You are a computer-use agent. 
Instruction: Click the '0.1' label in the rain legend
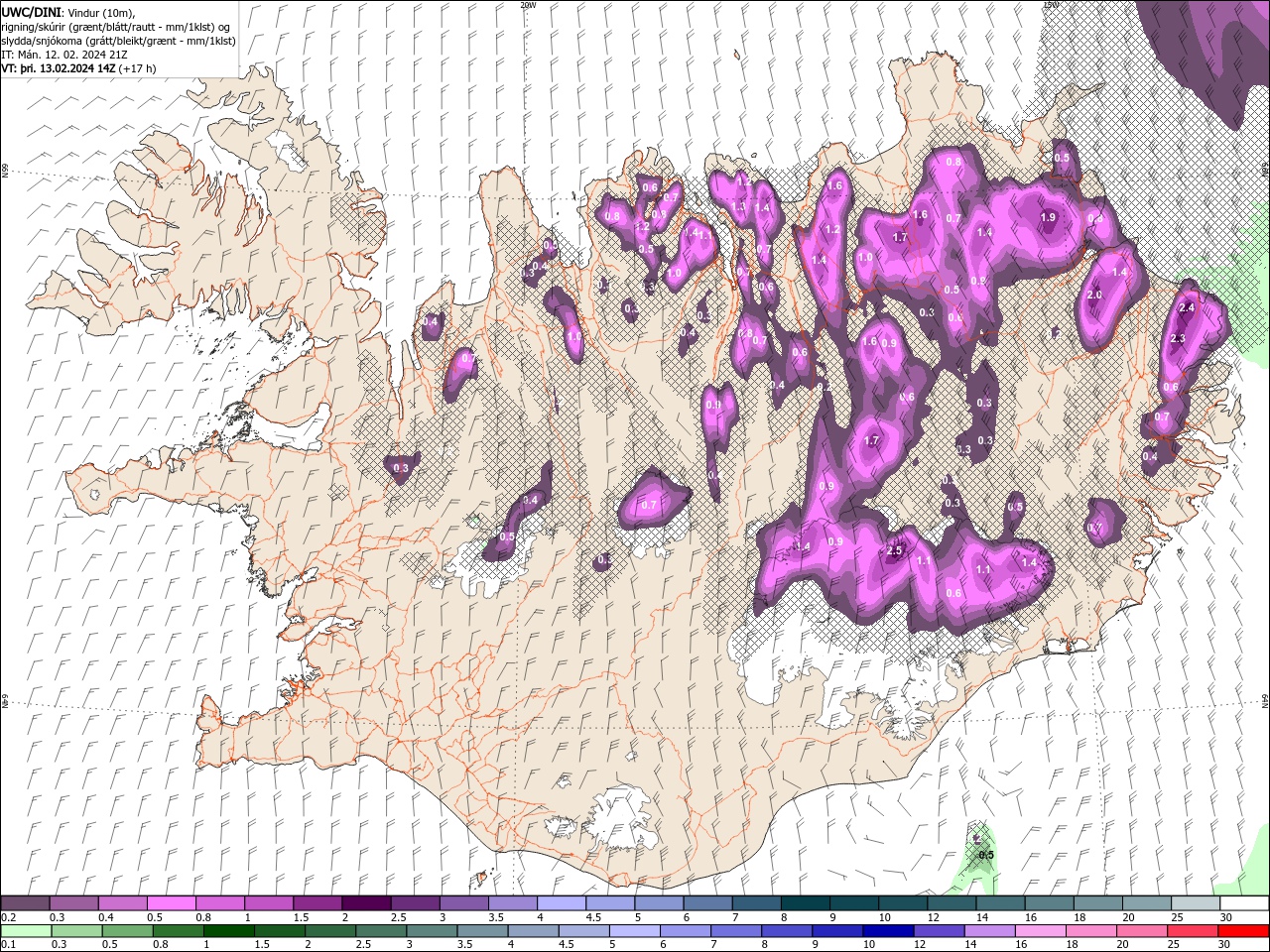(8, 945)
